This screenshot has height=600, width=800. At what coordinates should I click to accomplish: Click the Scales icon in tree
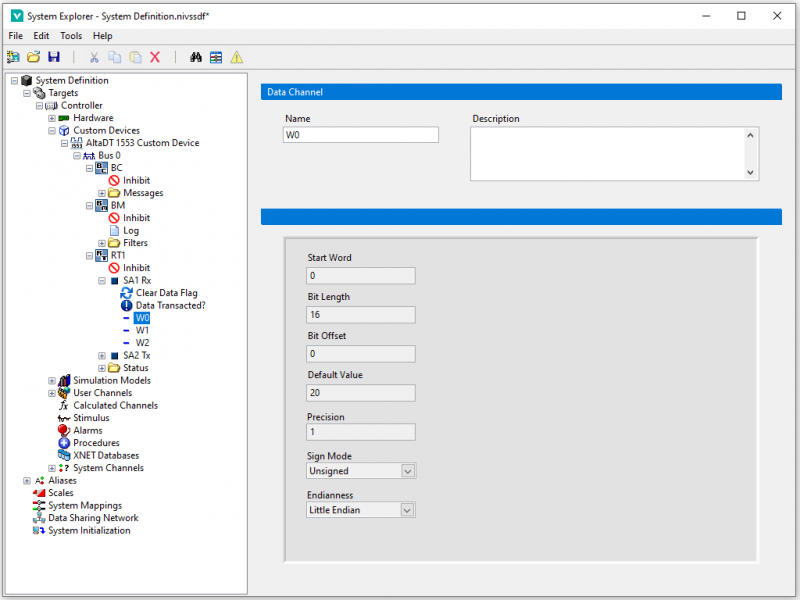pyautogui.click(x=39, y=493)
